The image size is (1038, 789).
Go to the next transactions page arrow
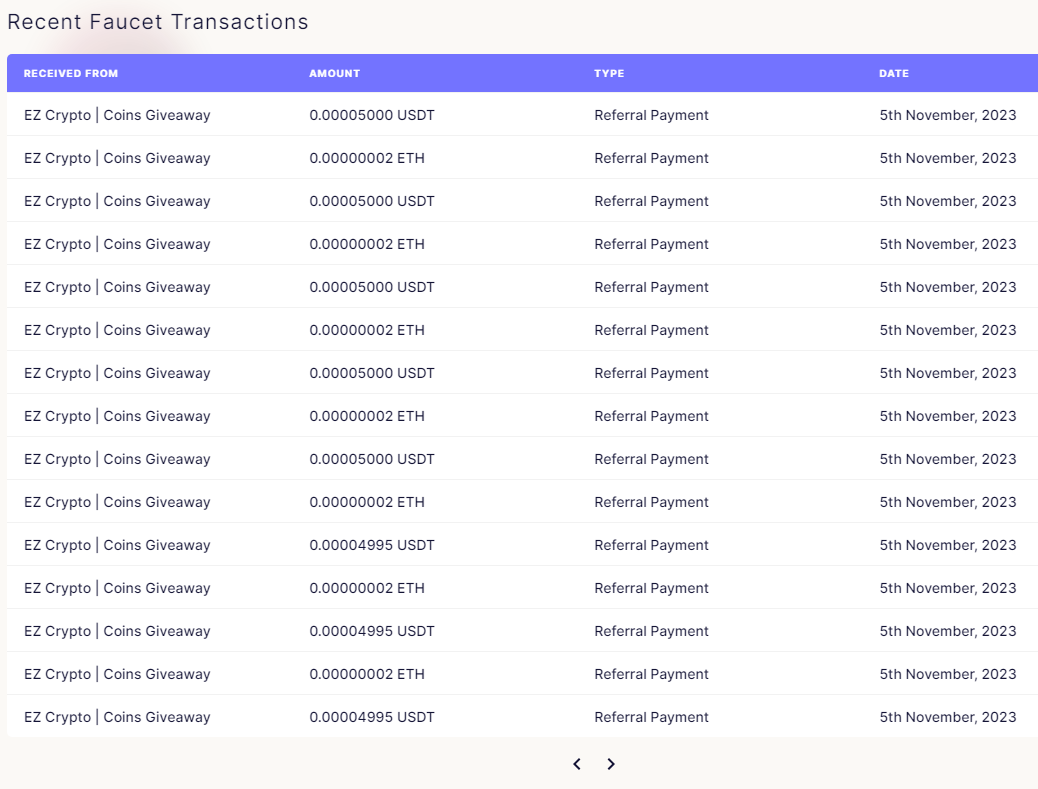[610, 764]
